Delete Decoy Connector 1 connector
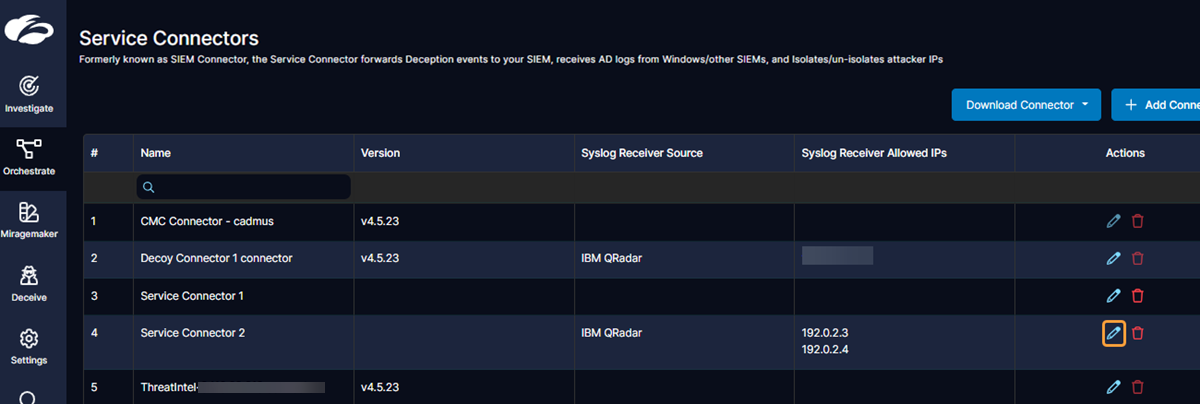Image resolution: width=1200 pixels, height=404 pixels. [1137, 258]
